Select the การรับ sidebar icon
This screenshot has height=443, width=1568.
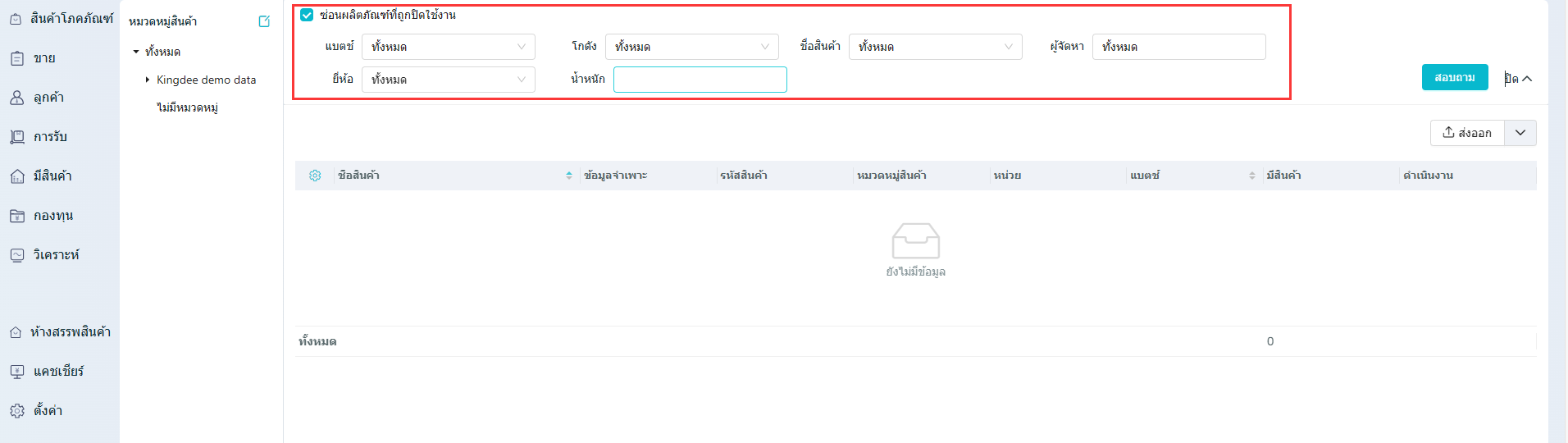pyautogui.click(x=17, y=137)
